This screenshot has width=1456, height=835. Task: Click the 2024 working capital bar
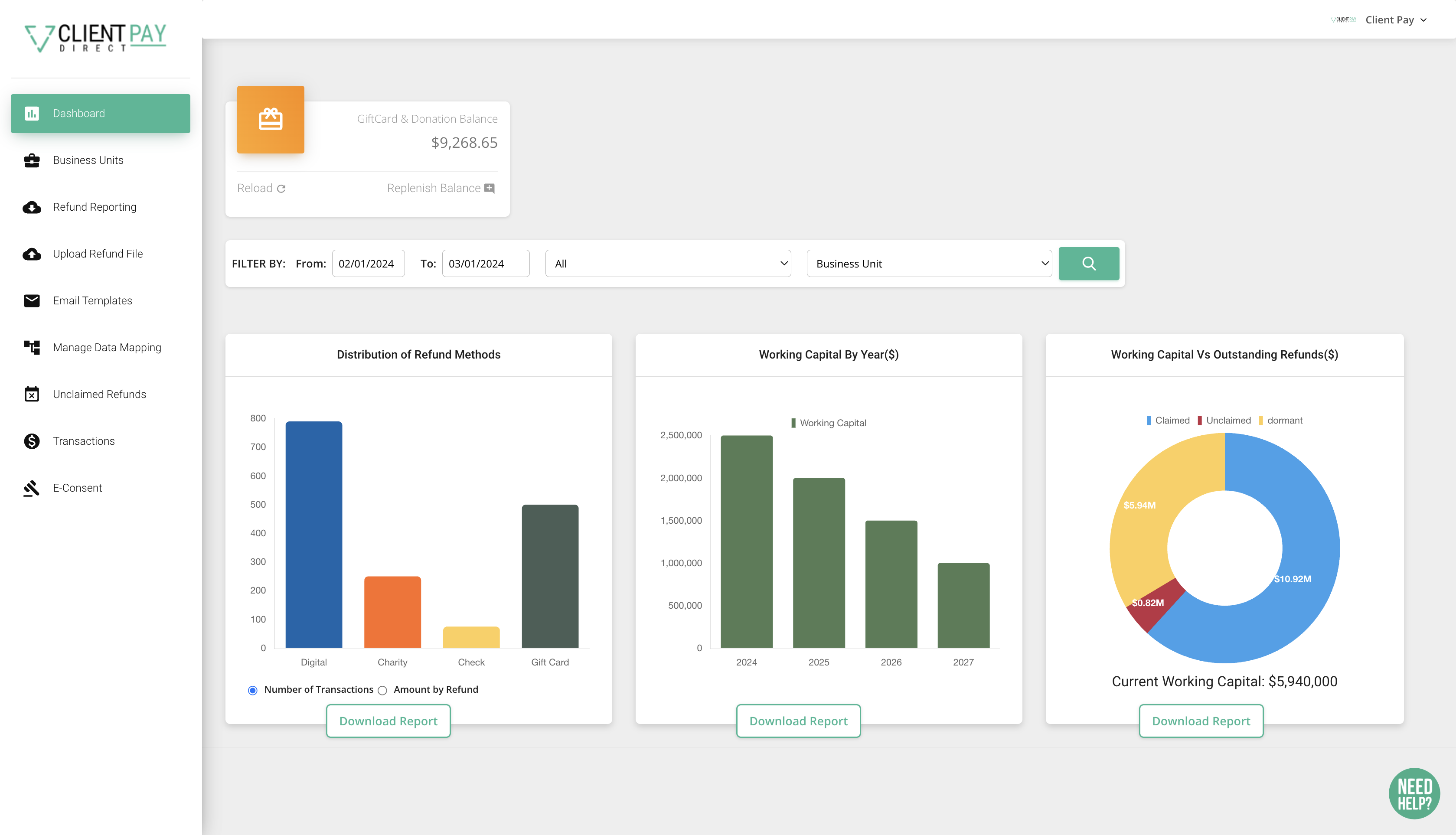click(x=747, y=542)
